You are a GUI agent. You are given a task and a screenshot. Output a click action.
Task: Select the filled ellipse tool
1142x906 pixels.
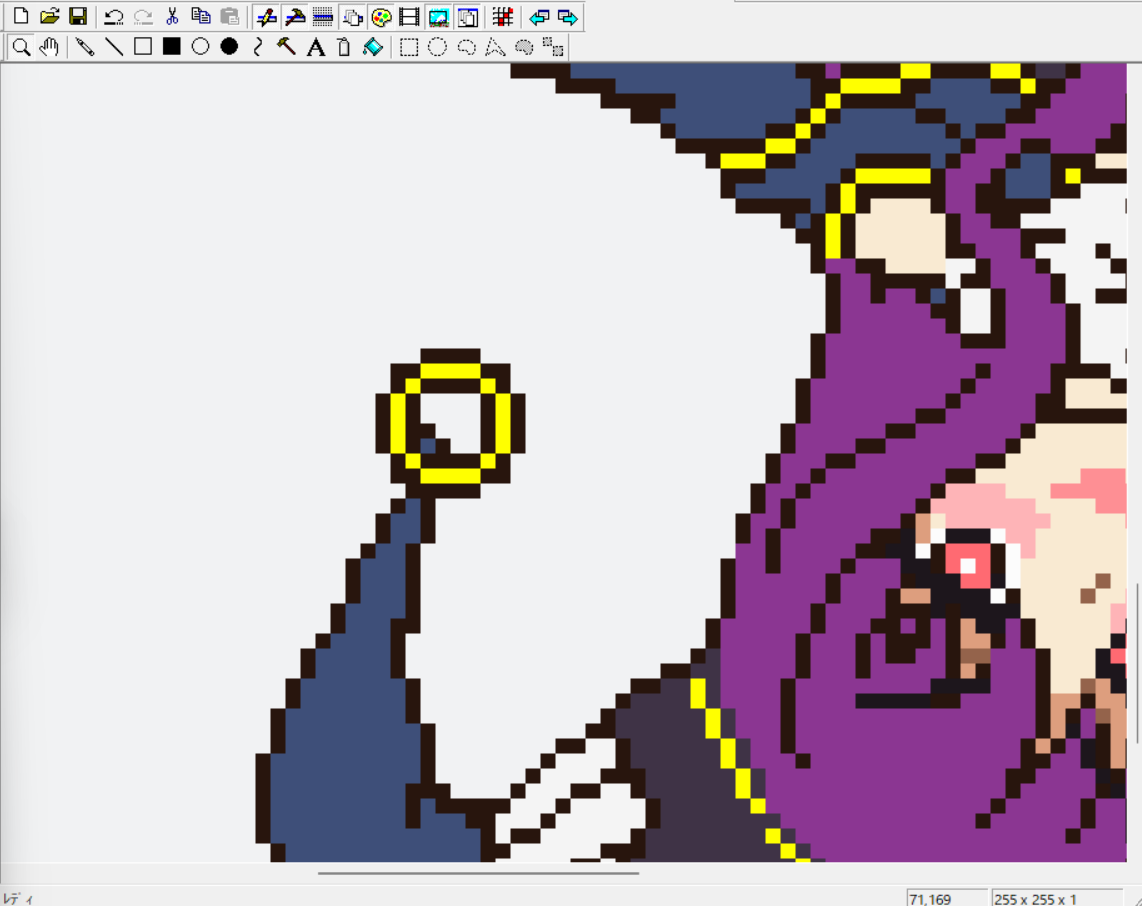pos(229,47)
